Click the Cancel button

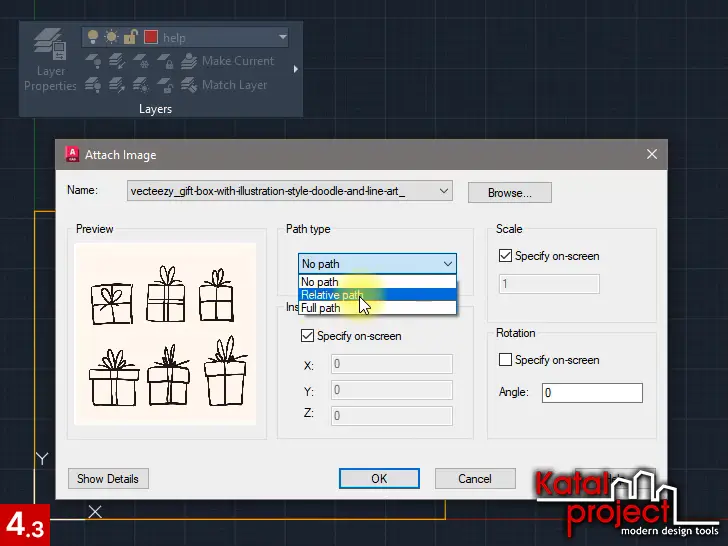475,479
